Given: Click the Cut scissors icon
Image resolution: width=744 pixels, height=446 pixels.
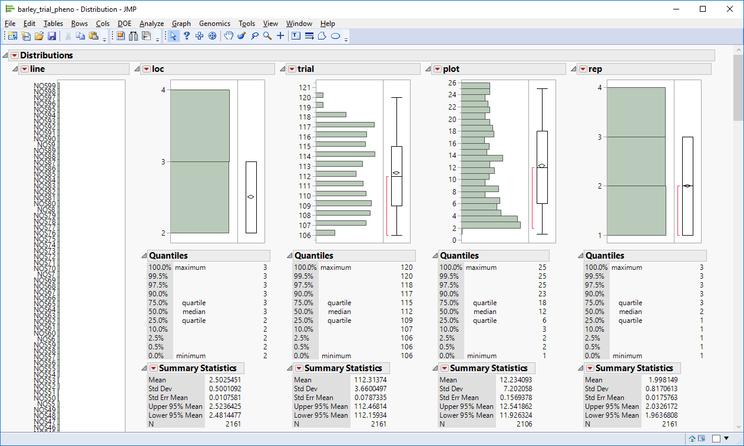Looking at the screenshot, I should (x=68, y=36).
